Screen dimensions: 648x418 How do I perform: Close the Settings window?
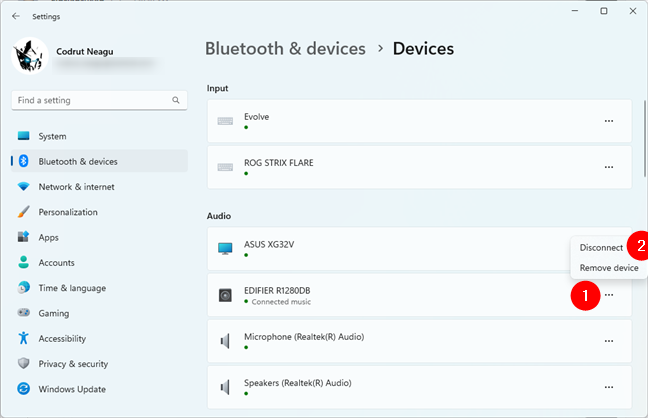(x=633, y=11)
